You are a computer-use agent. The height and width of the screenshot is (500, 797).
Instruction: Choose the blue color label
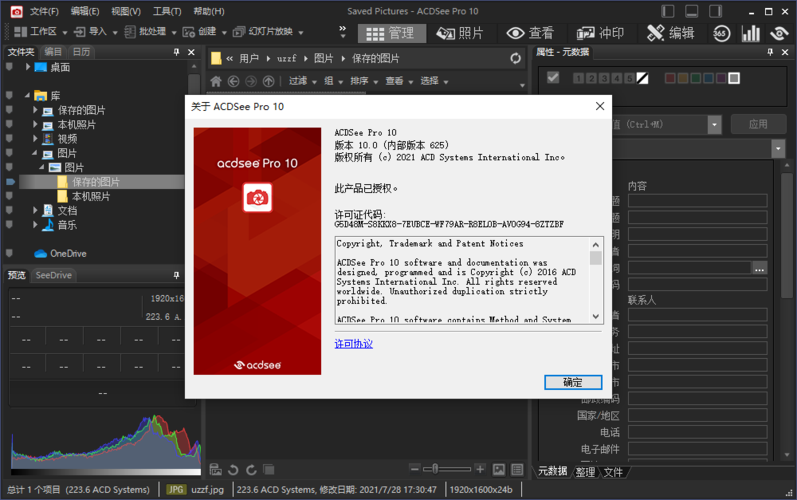click(x=708, y=78)
